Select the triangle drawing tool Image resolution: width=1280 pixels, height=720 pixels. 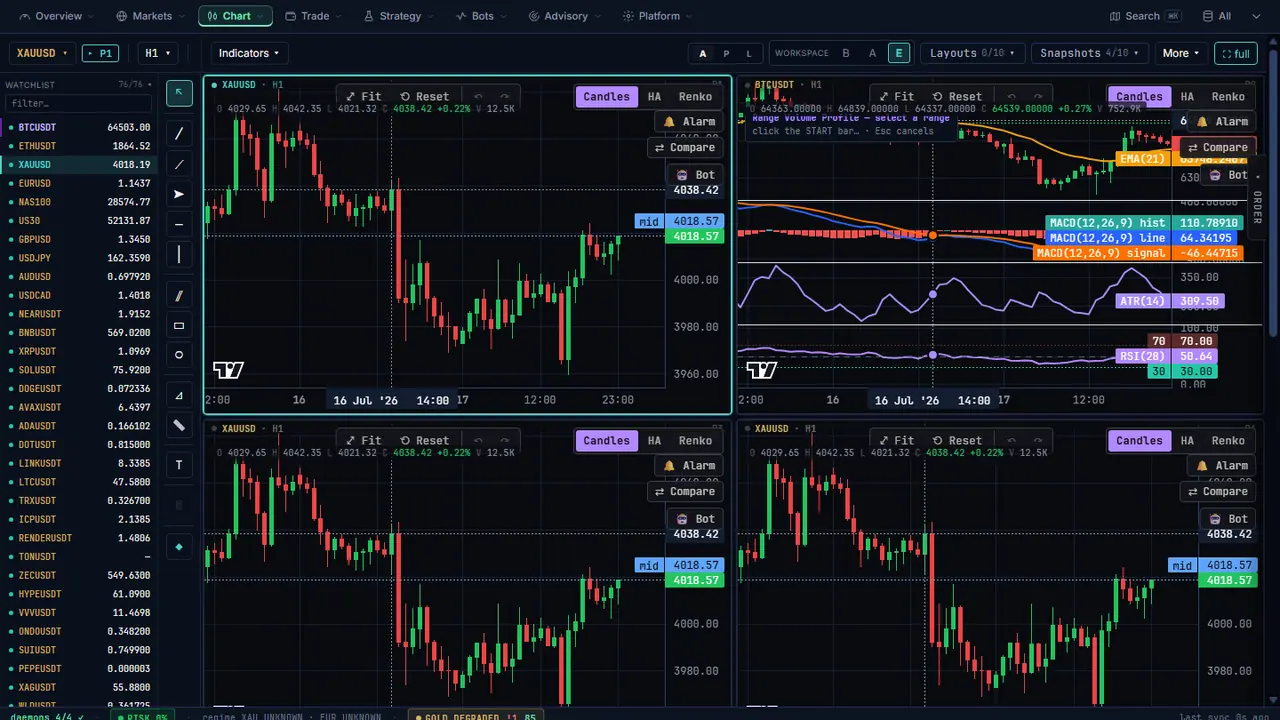click(x=179, y=396)
